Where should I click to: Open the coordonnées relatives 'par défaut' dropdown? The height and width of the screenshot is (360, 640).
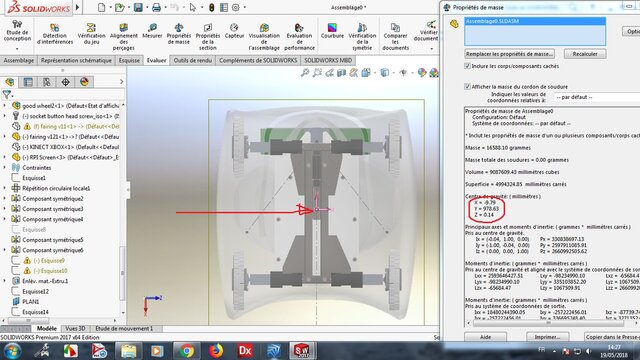[597, 97]
